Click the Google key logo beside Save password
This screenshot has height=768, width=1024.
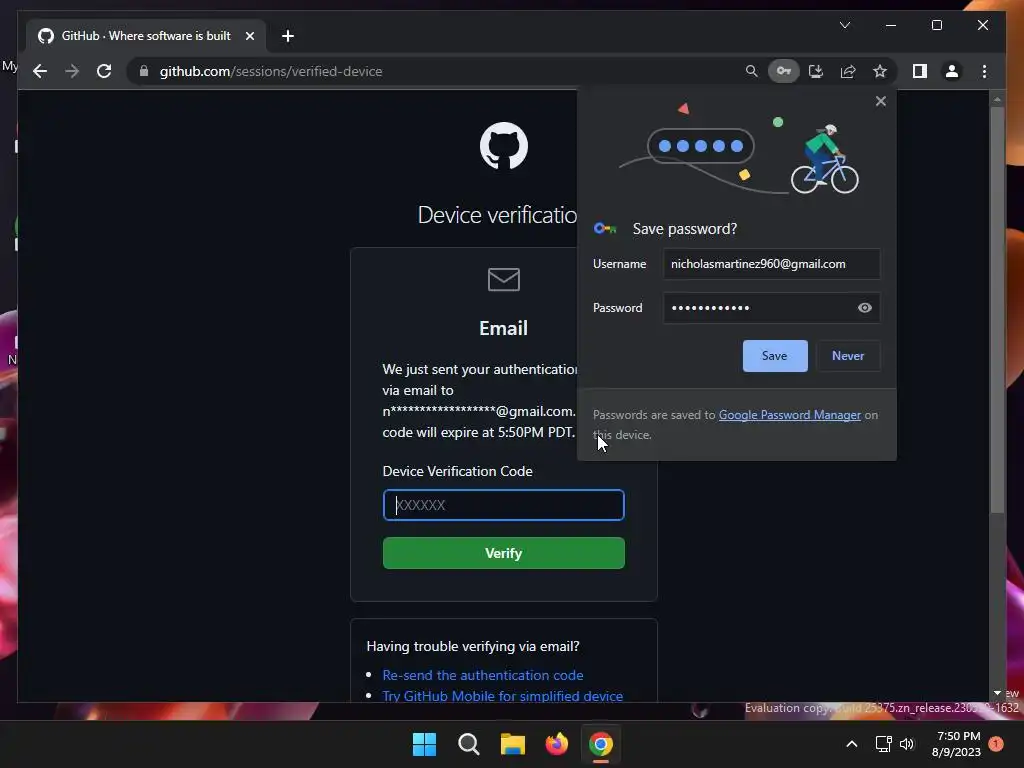[x=605, y=229]
